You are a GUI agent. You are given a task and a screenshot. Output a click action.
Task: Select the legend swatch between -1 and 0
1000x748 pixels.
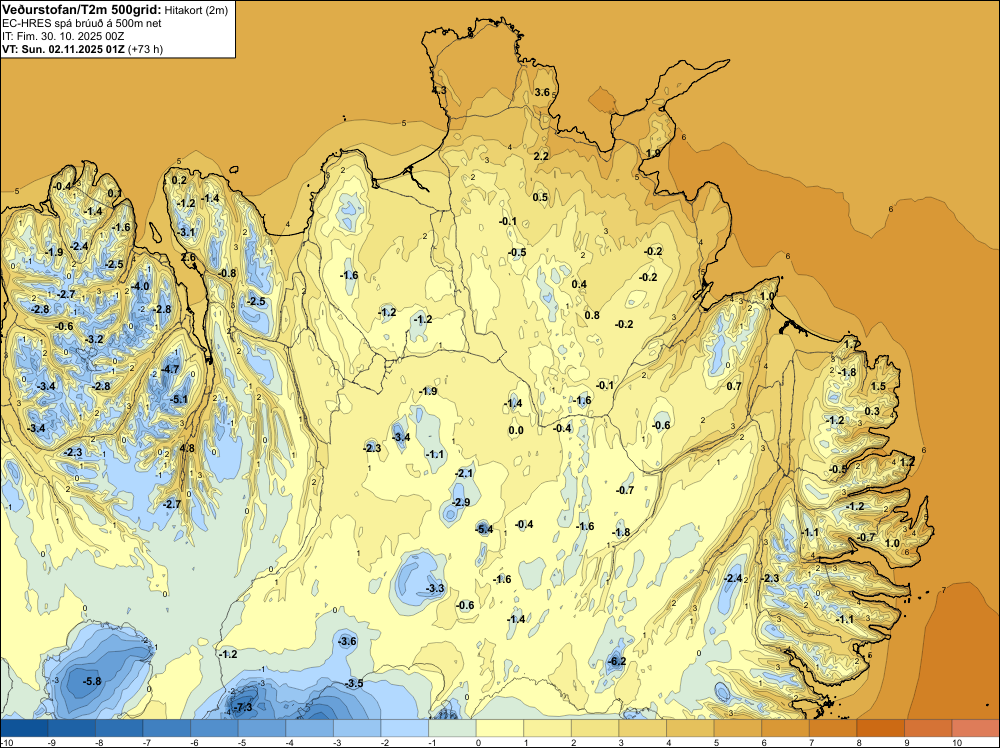click(452, 728)
